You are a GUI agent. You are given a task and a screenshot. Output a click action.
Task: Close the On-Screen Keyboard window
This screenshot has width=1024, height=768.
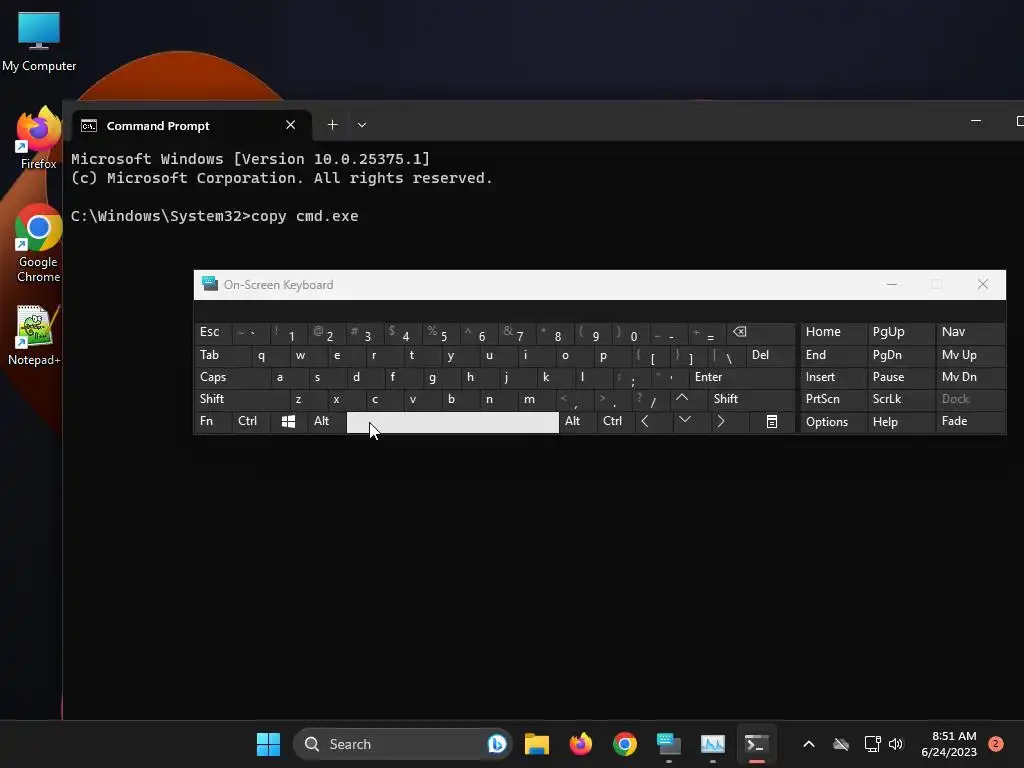(982, 285)
